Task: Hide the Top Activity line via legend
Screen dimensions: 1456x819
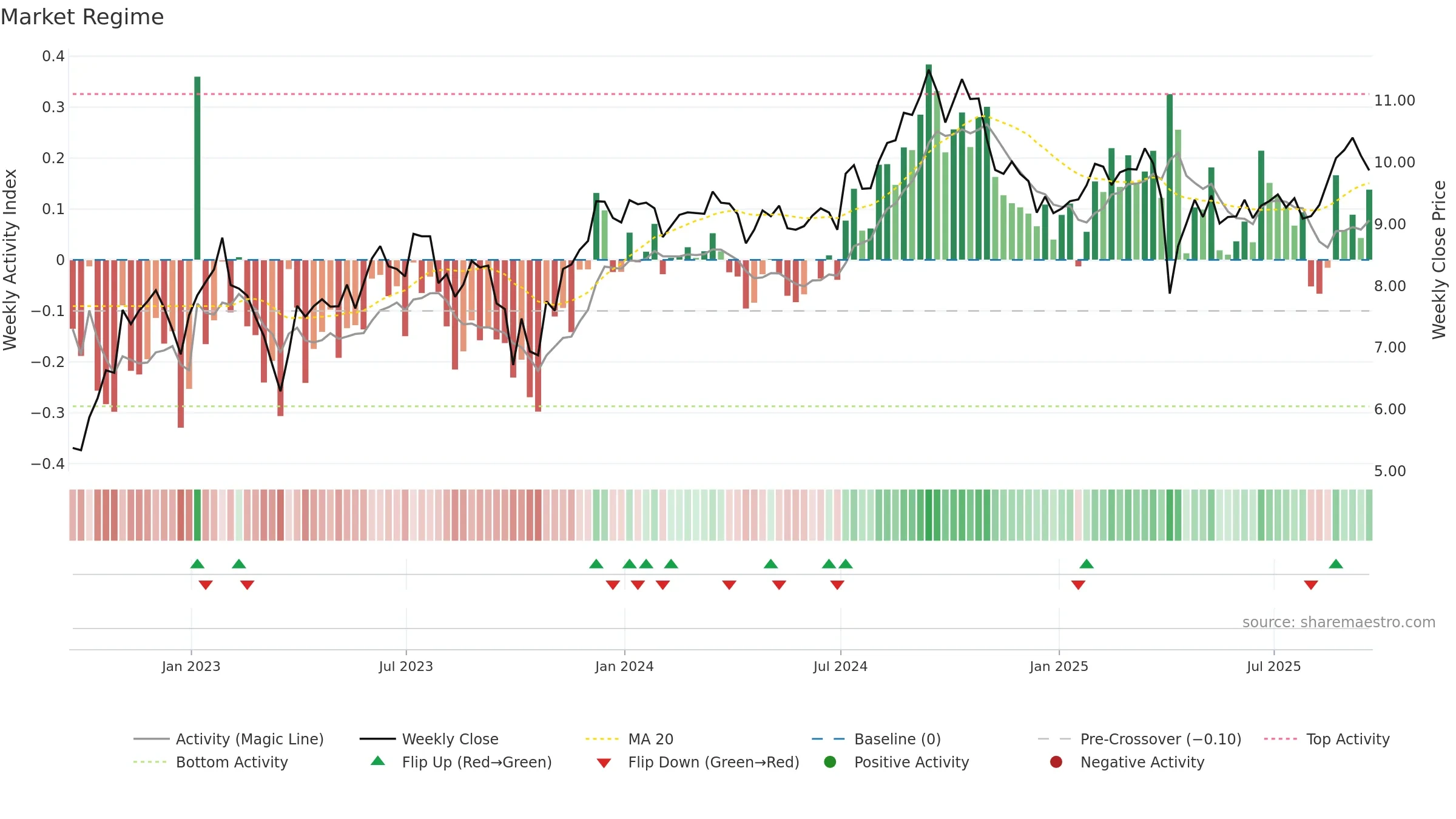Action: pyautogui.click(x=1326, y=739)
